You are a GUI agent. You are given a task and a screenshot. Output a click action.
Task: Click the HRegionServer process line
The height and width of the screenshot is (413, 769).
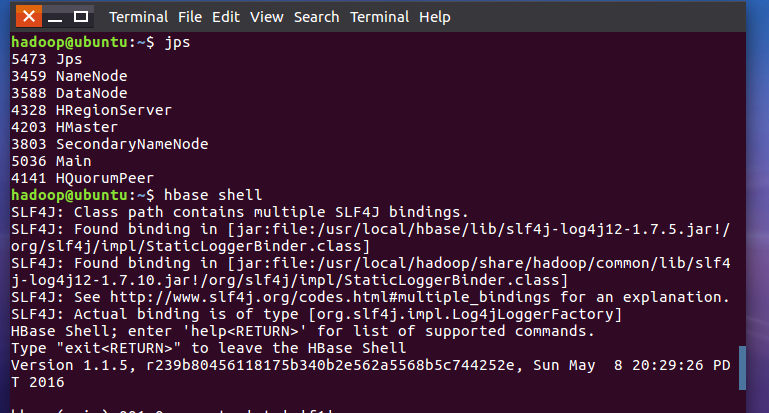[91, 110]
